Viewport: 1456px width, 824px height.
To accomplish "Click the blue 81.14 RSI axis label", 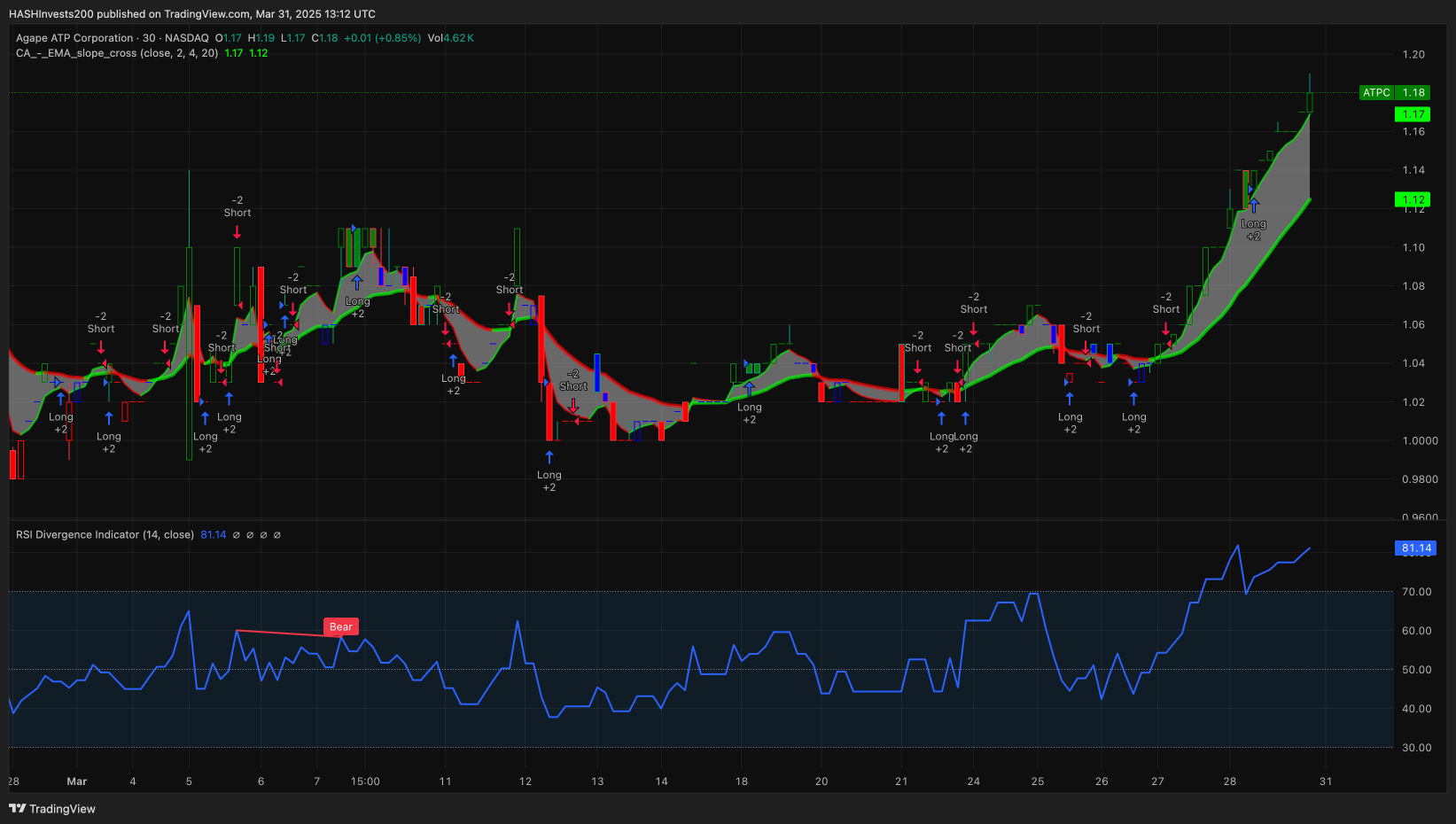I will point(1416,548).
